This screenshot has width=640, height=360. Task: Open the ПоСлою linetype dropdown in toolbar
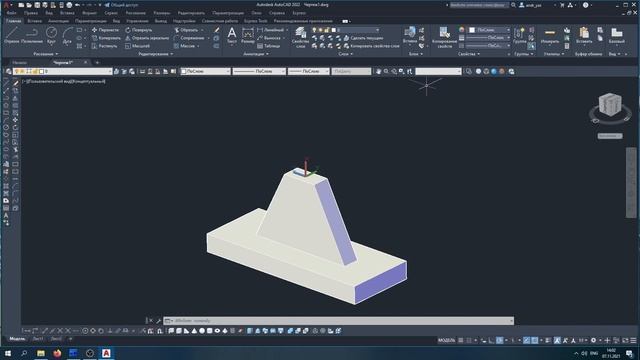coord(259,71)
